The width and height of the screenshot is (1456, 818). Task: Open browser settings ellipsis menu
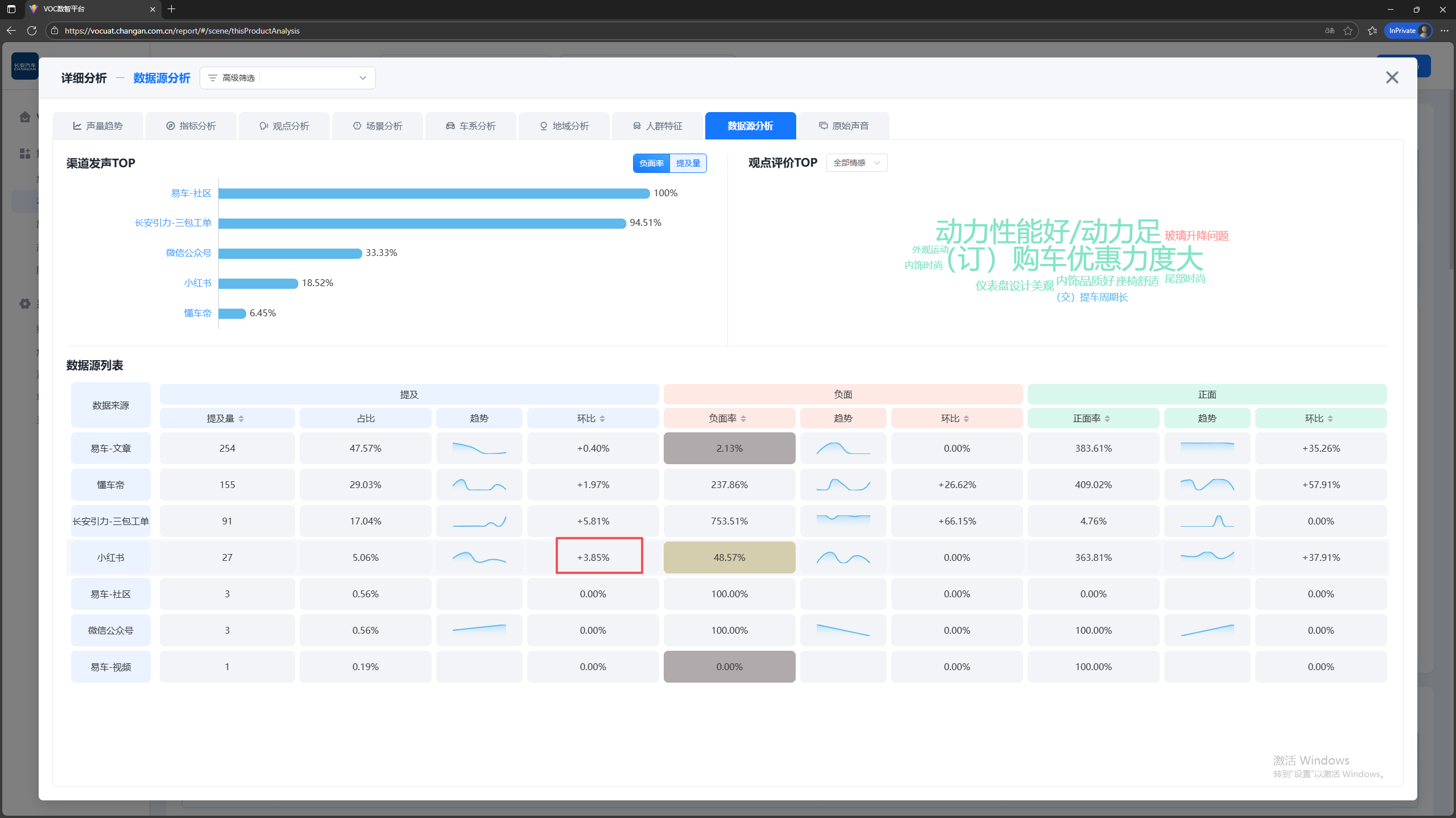(1445, 31)
